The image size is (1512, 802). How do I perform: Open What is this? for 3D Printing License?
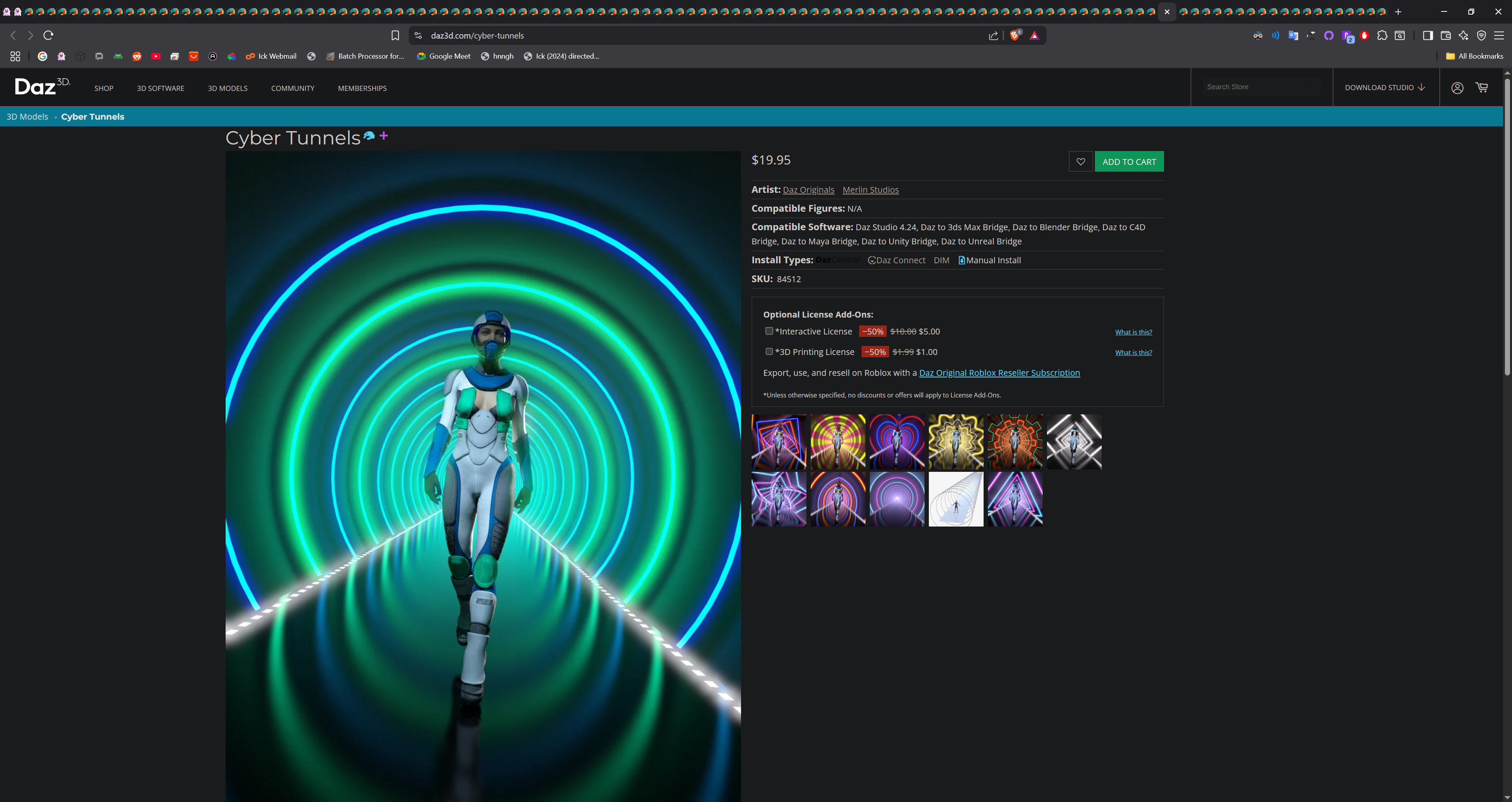click(x=1134, y=353)
